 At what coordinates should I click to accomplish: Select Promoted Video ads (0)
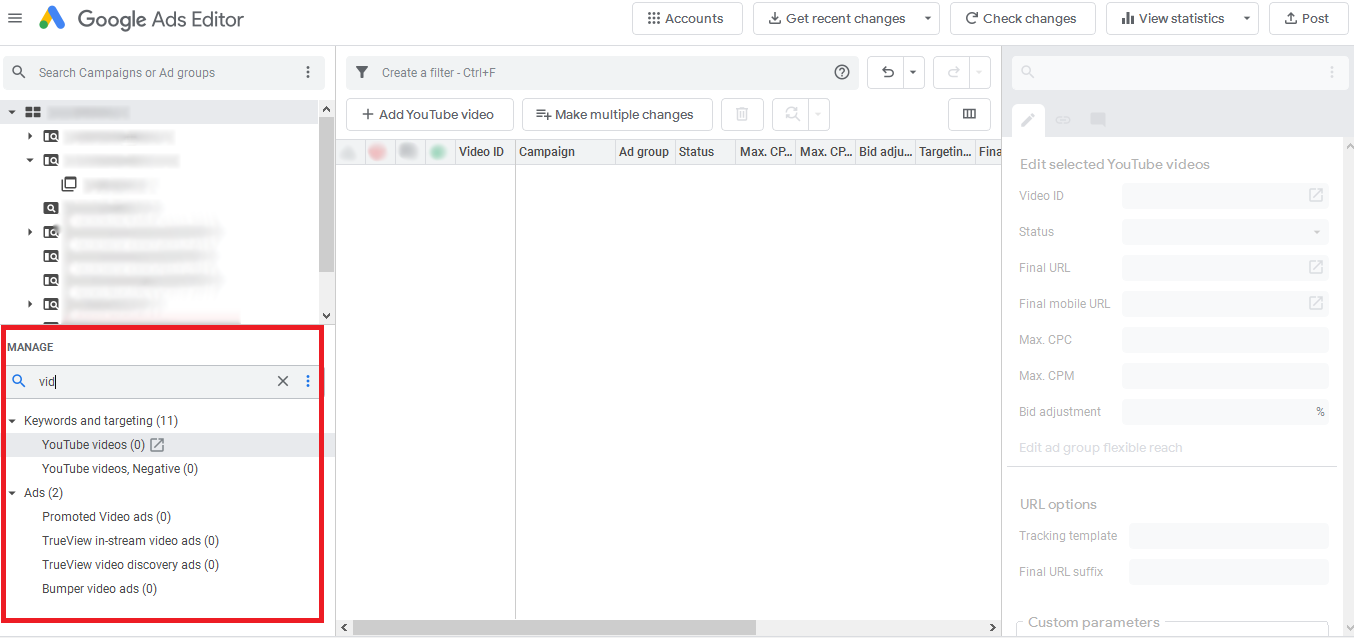pyautogui.click(x=106, y=517)
